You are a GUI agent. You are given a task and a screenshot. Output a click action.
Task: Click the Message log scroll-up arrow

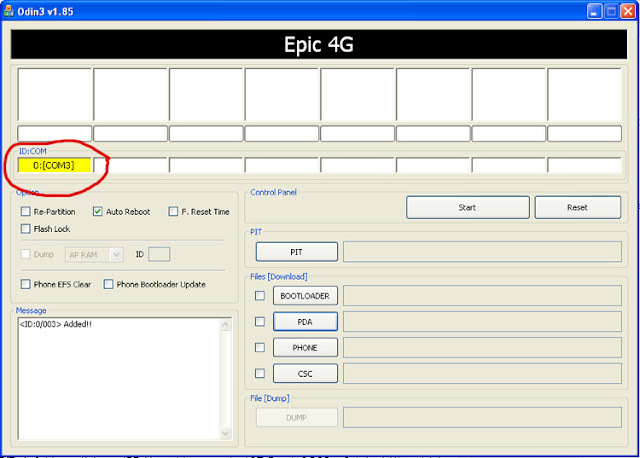pyautogui.click(x=225, y=325)
